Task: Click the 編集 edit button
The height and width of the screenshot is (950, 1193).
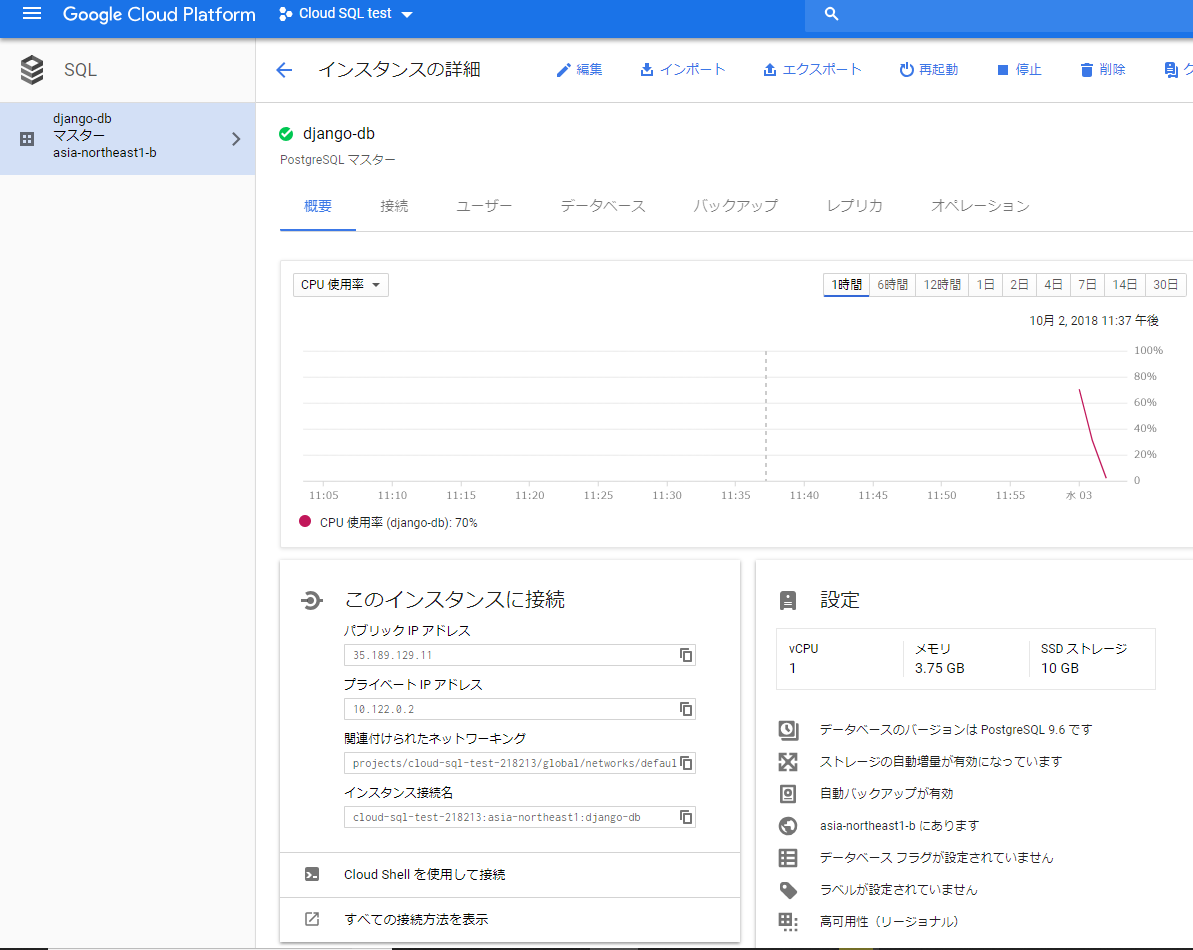Action: 579,70
